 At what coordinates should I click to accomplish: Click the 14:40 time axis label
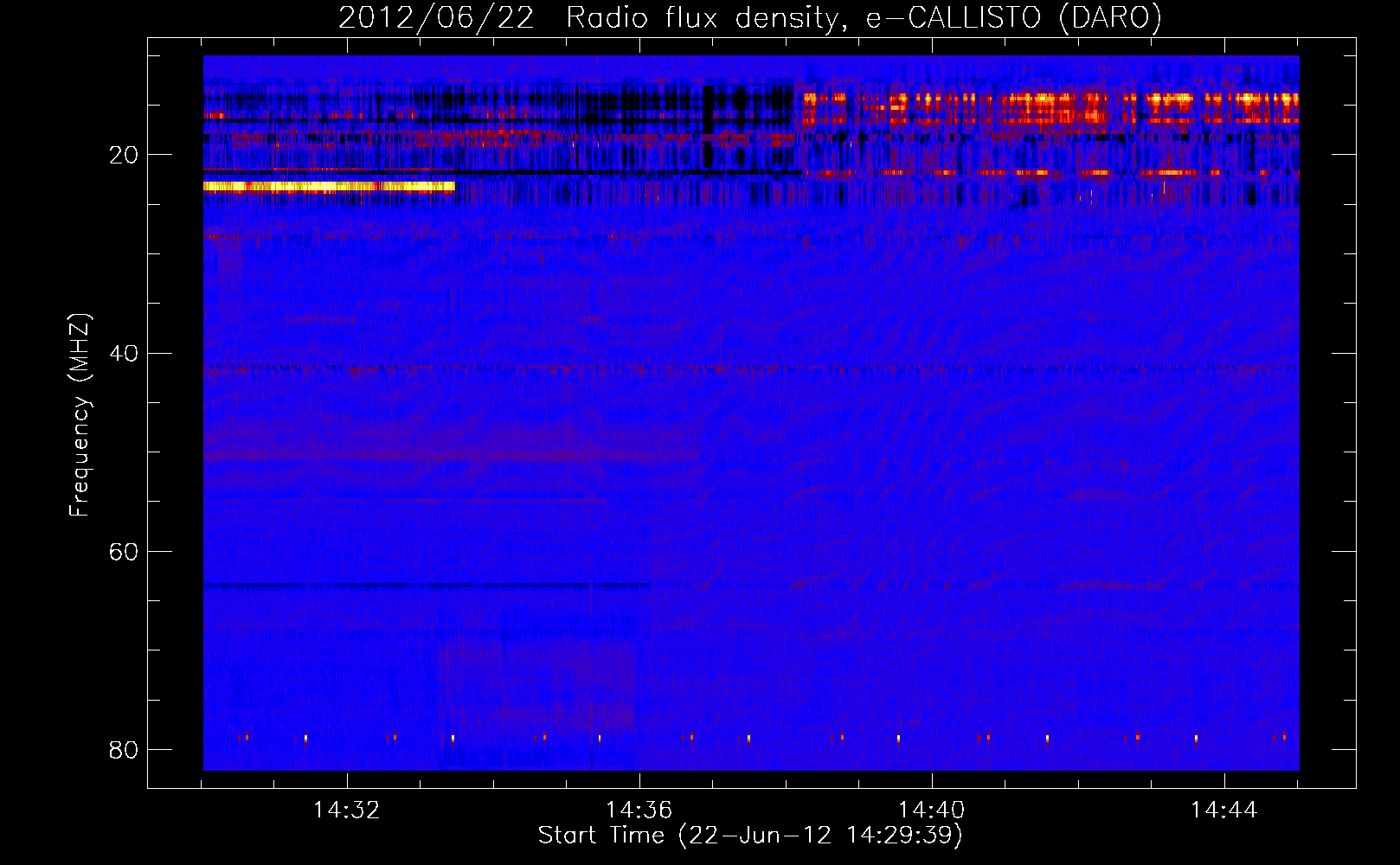tap(932, 811)
